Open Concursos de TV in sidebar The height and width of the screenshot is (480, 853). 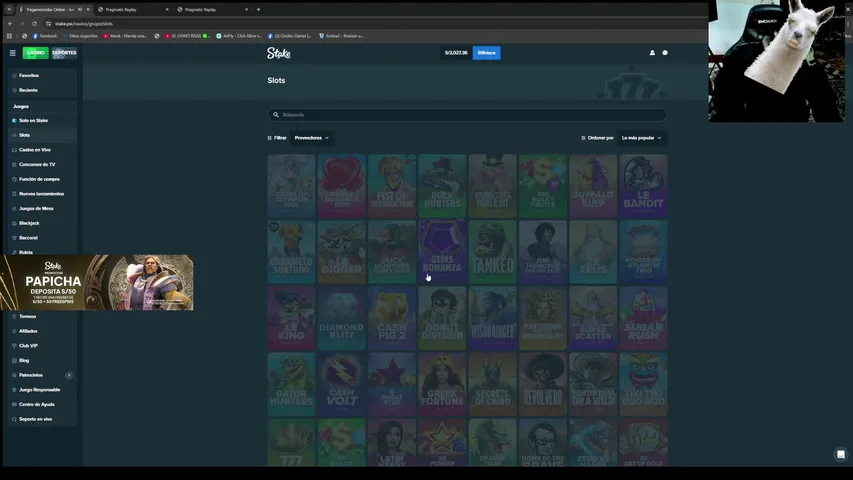42,164
